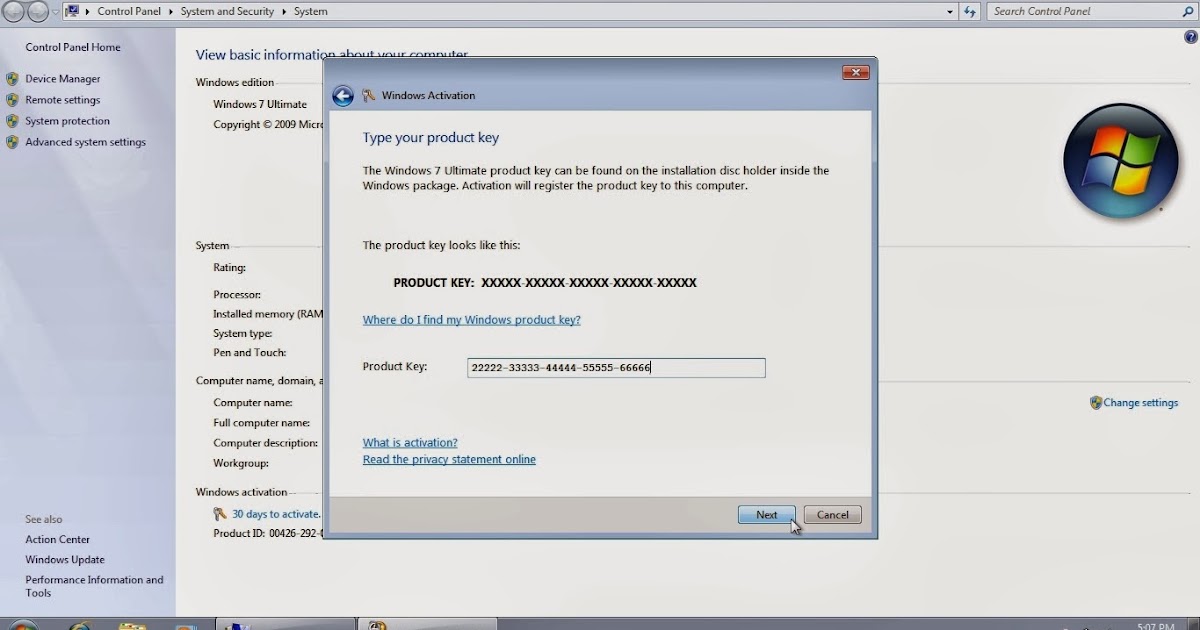Click the shield icon next to Advanced system settings

(x=12, y=142)
